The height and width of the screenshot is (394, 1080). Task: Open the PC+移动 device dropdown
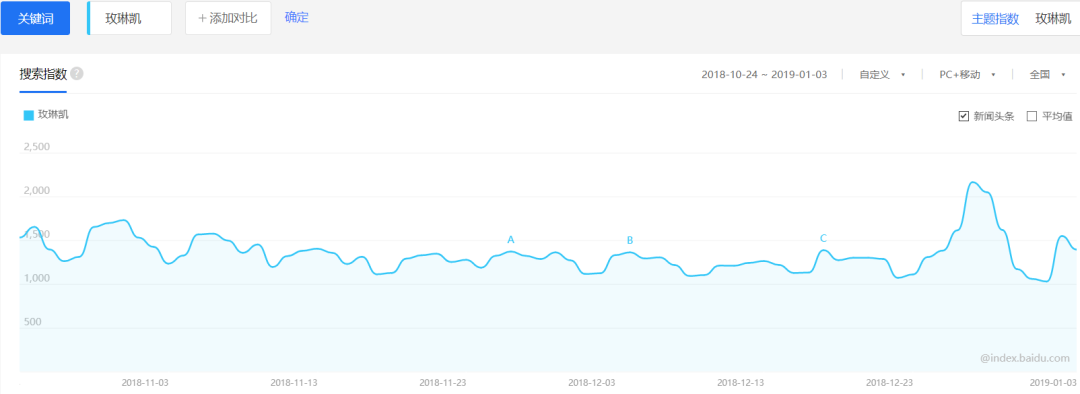pyautogui.click(x=967, y=74)
